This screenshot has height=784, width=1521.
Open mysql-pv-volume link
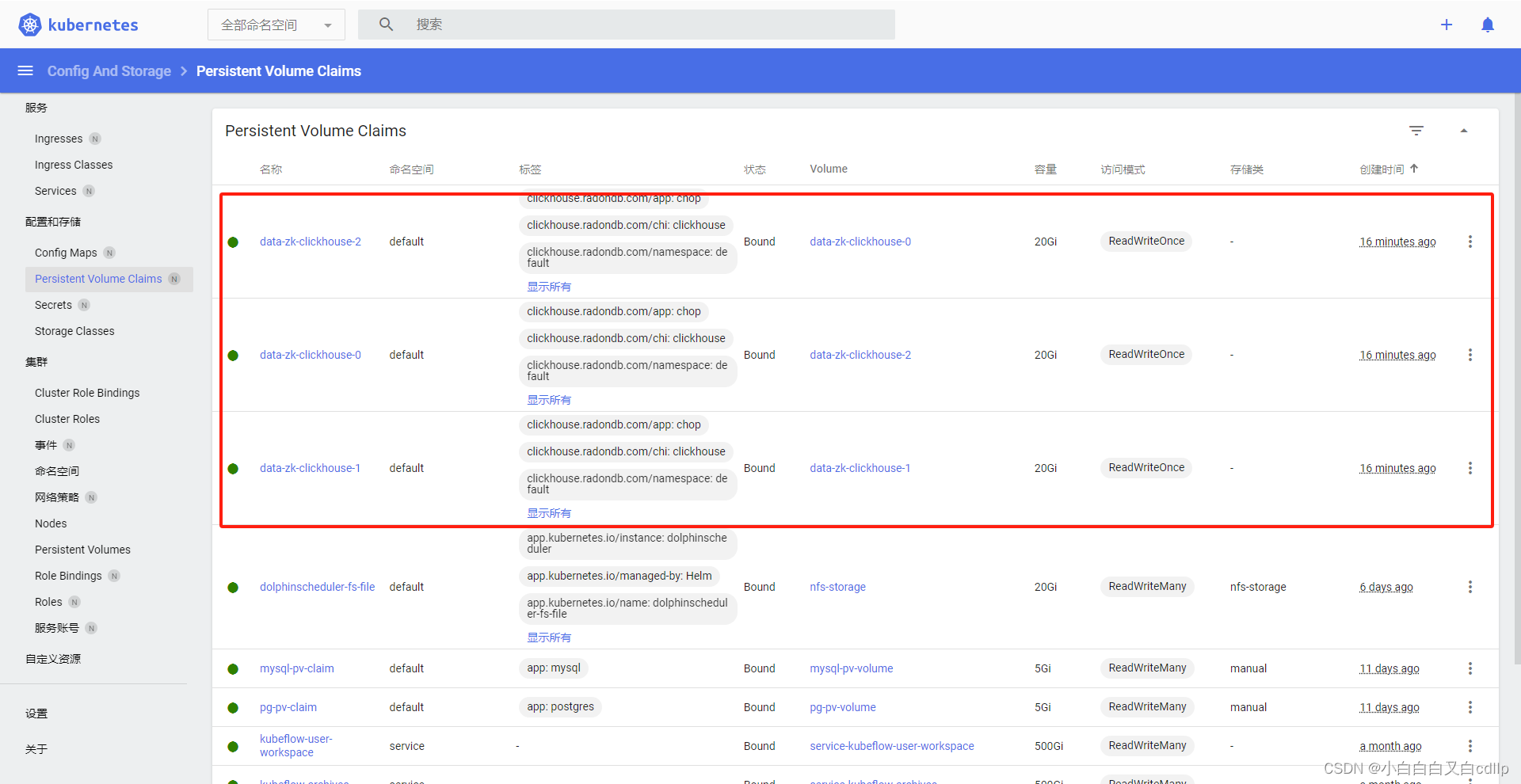(852, 668)
